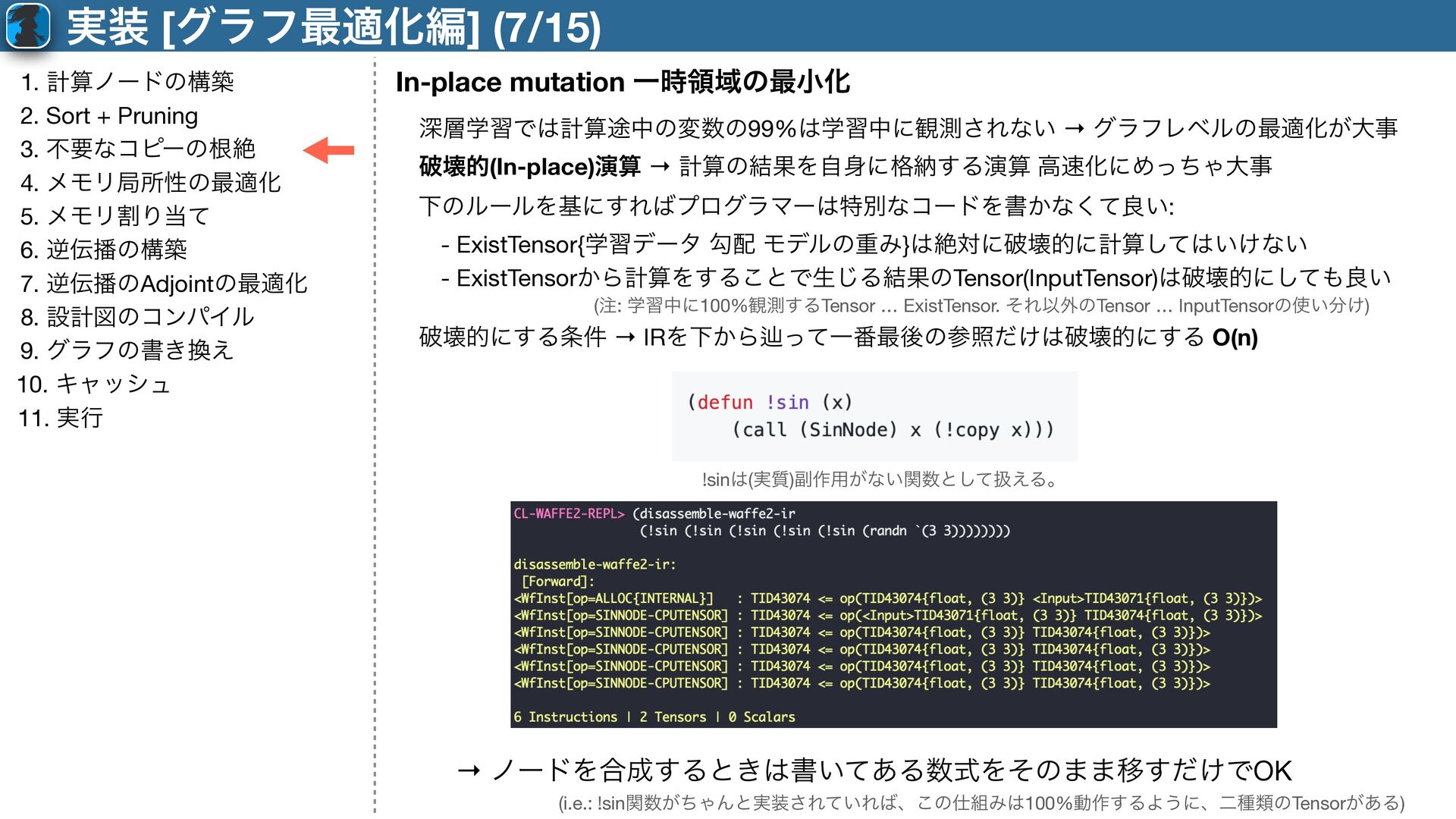Viewport: 1456px width, 819px height.
Task: Click the bold O(n) text
Action: click(x=1235, y=337)
